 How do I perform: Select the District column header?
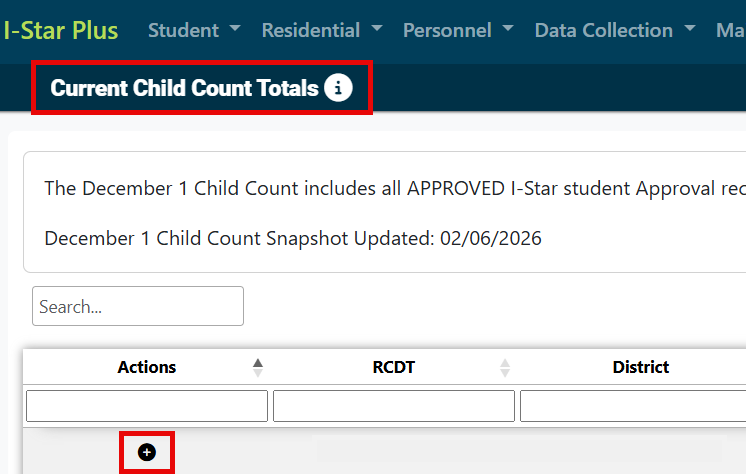pos(640,367)
